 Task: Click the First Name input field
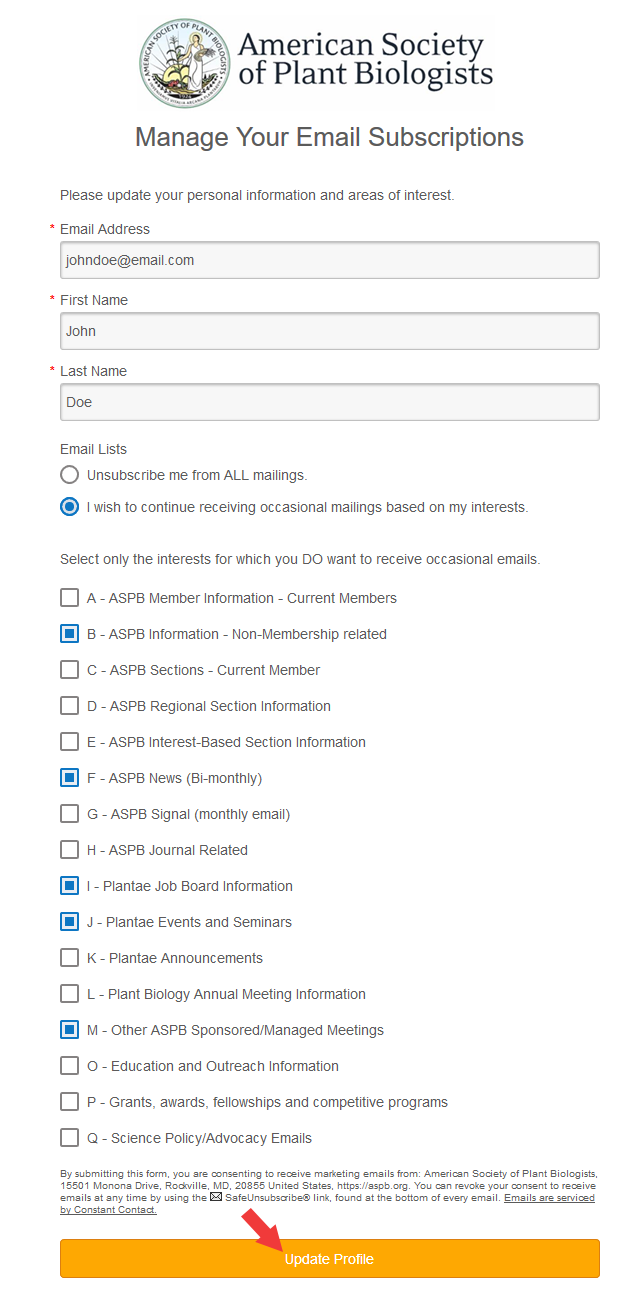click(x=330, y=331)
